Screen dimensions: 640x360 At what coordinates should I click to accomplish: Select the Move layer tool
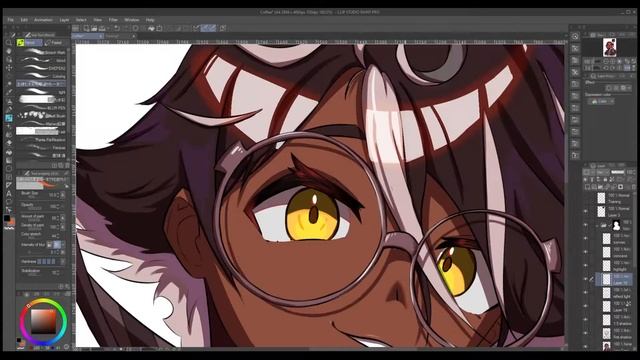point(9,68)
